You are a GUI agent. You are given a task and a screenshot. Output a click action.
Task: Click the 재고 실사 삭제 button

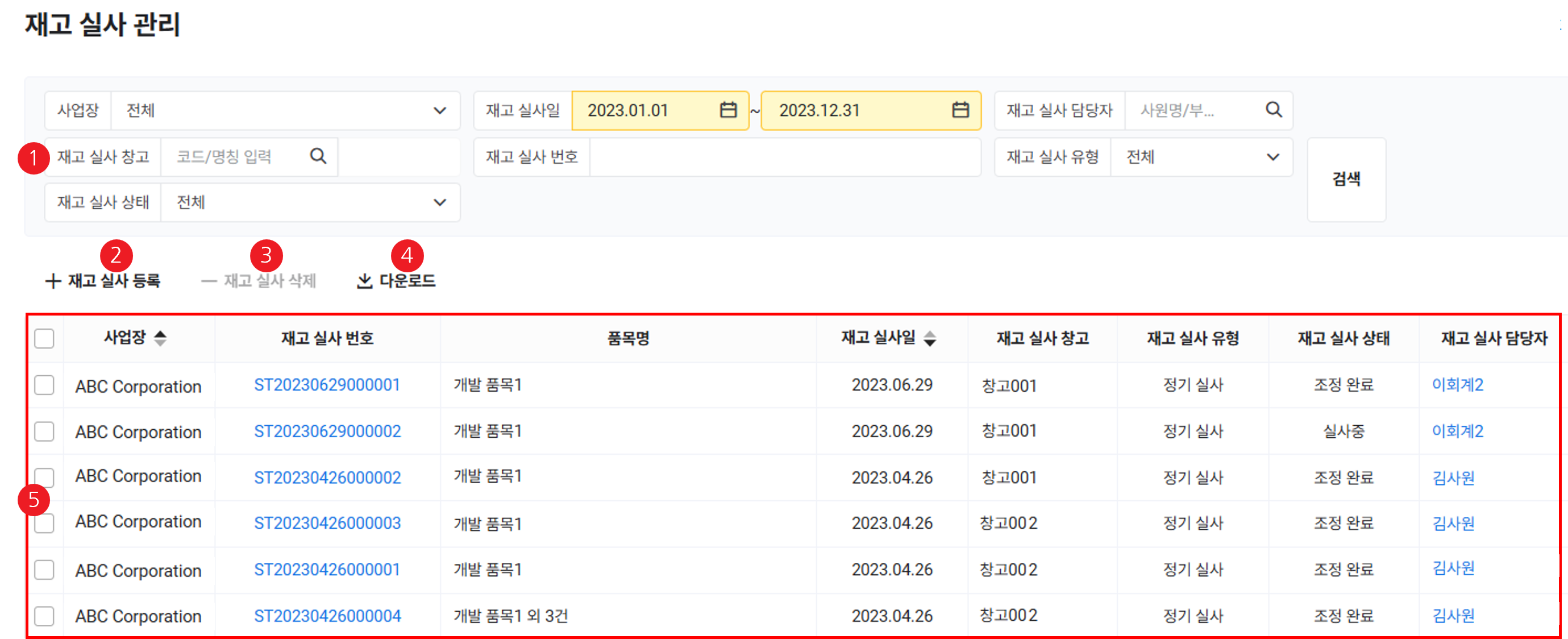tap(259, 281)
